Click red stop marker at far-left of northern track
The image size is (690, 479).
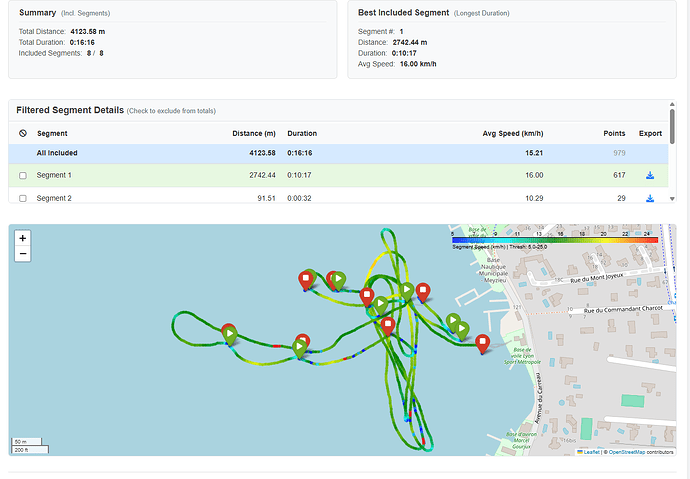[305, 281]
